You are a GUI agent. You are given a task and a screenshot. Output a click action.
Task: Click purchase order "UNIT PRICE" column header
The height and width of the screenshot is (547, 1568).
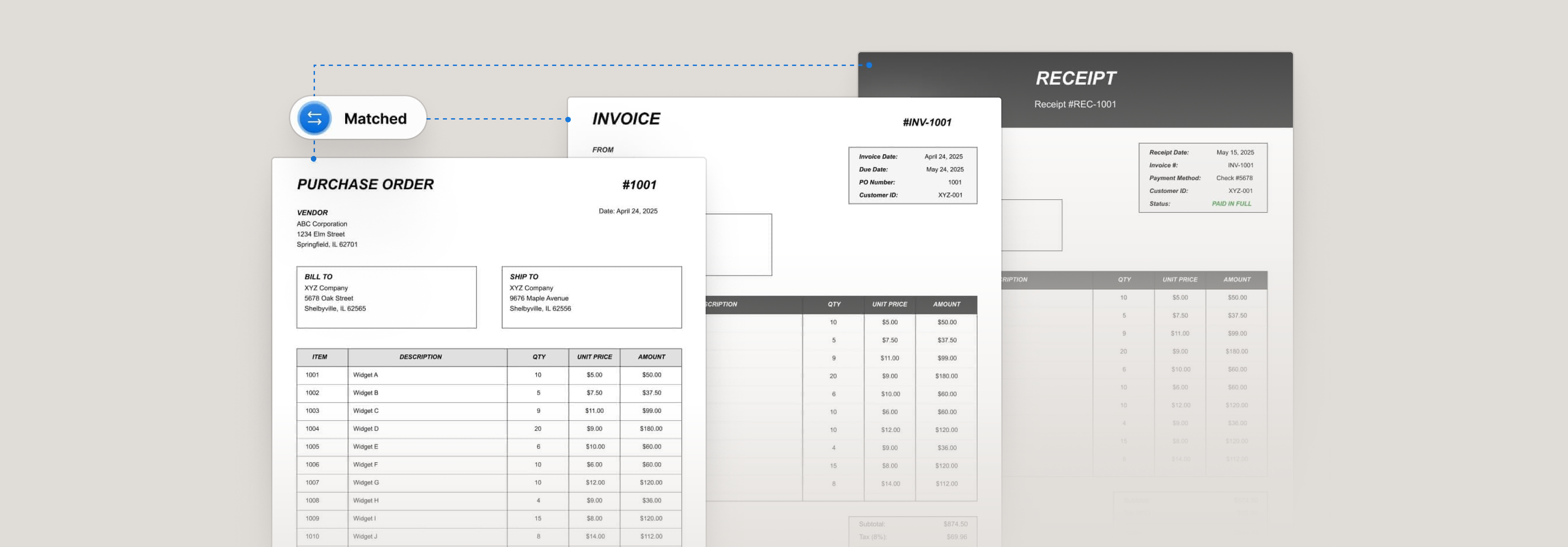click(x=595, y=357)
